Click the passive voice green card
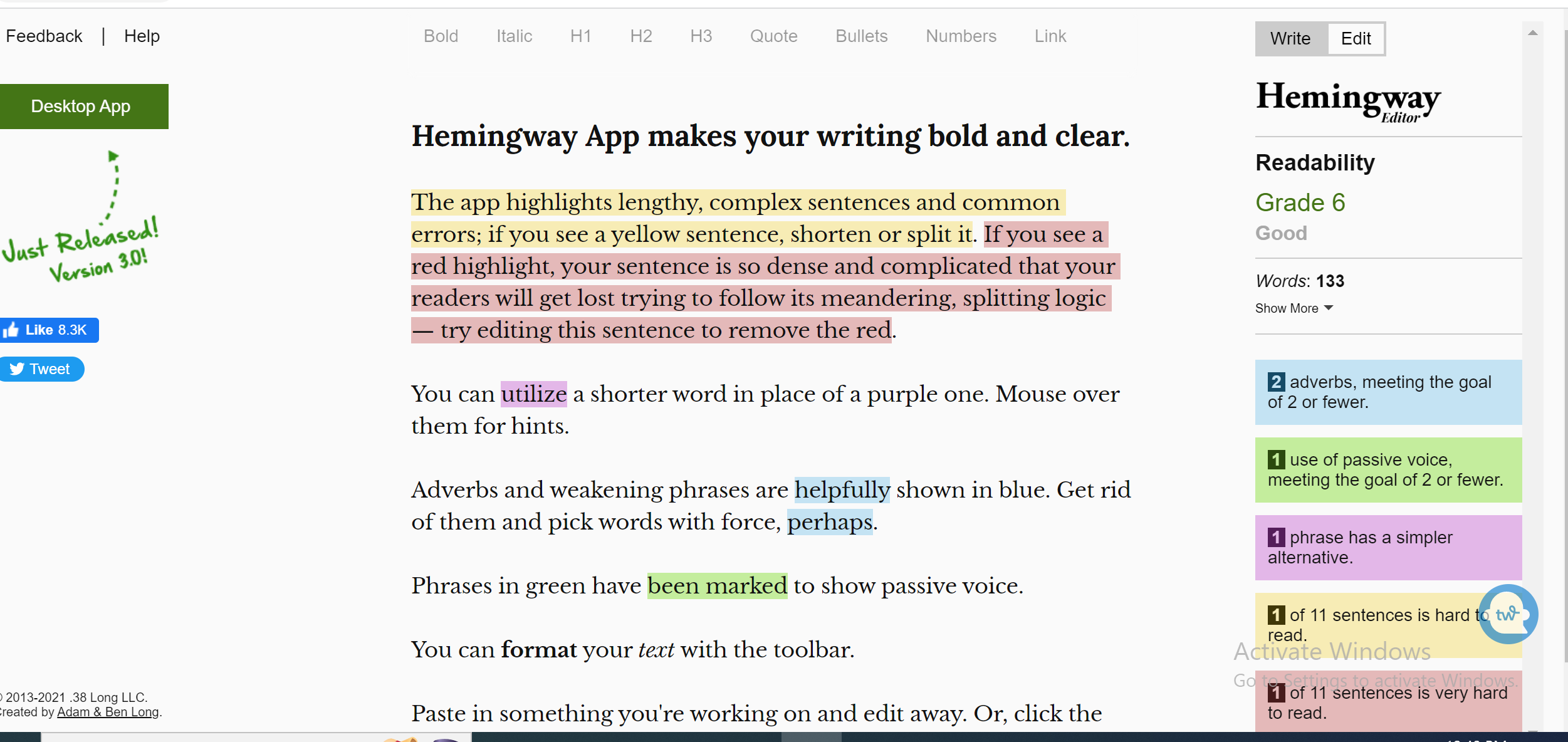Screen dimensions: 1568x742 (x=1388, y=470)
